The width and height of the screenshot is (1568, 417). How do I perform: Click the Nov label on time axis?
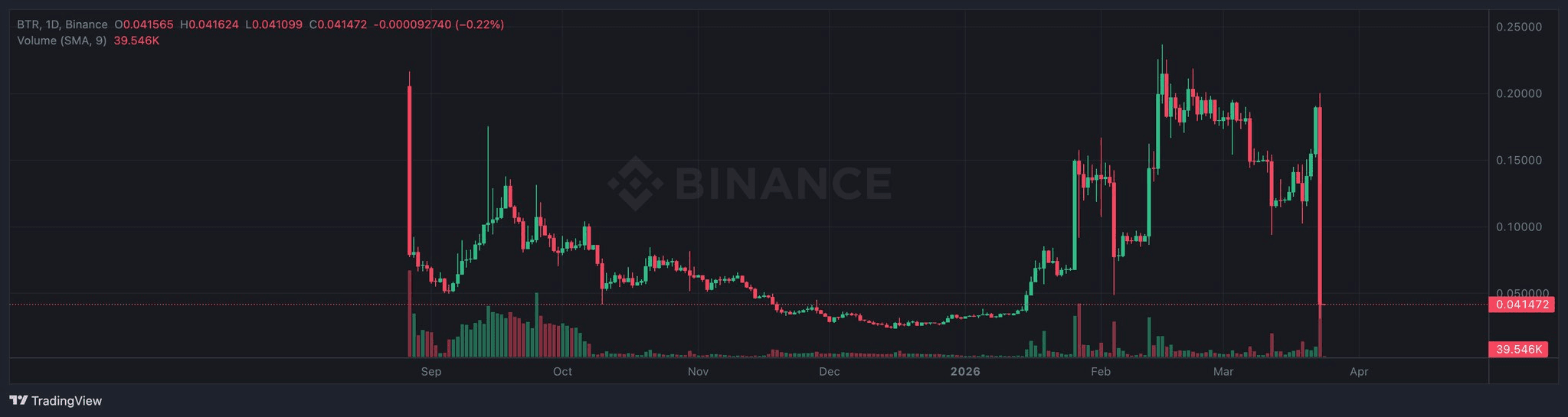[698, 372]
